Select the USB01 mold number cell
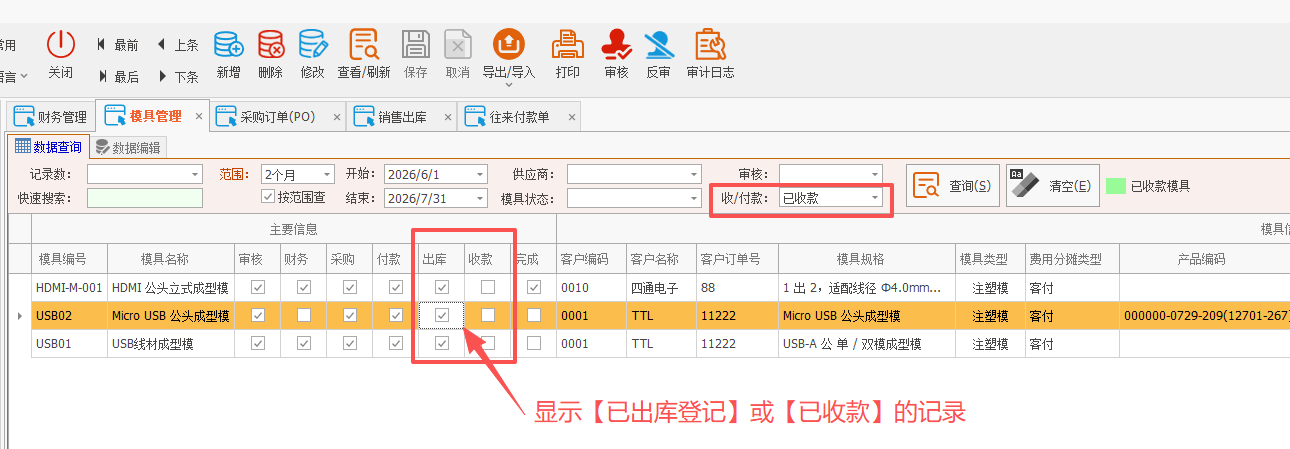 [69, 343]
